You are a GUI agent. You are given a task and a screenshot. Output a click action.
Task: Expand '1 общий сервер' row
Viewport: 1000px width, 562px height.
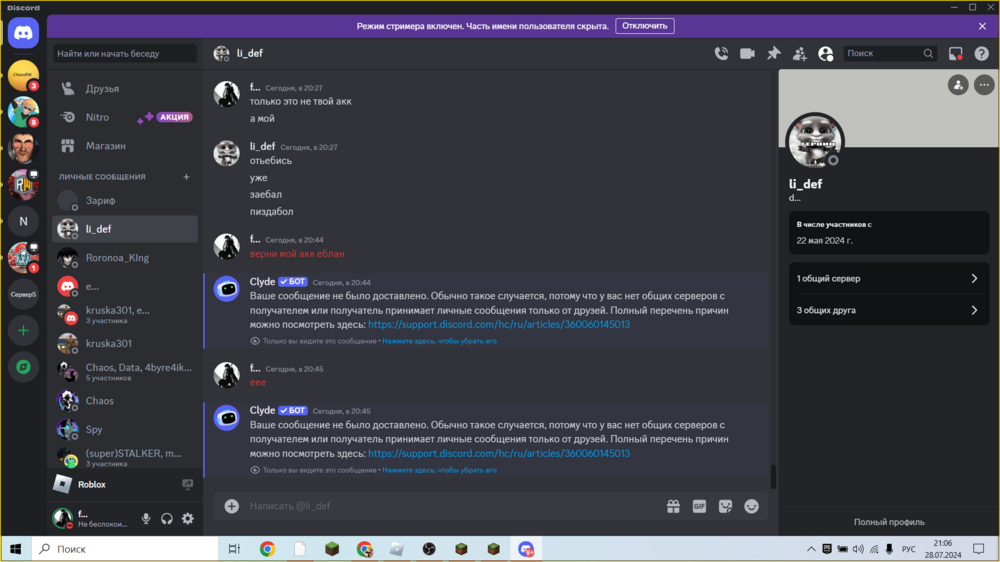[888, 278]
